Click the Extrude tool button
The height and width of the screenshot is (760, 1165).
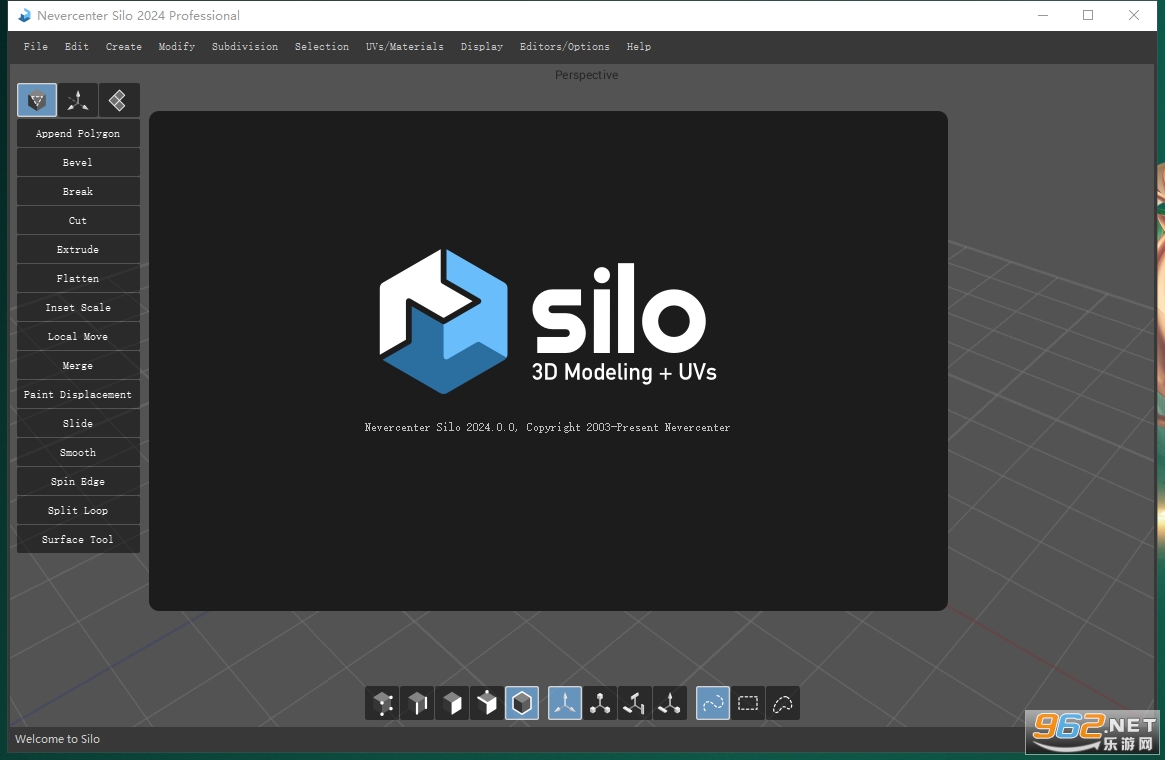click(78, 250)
